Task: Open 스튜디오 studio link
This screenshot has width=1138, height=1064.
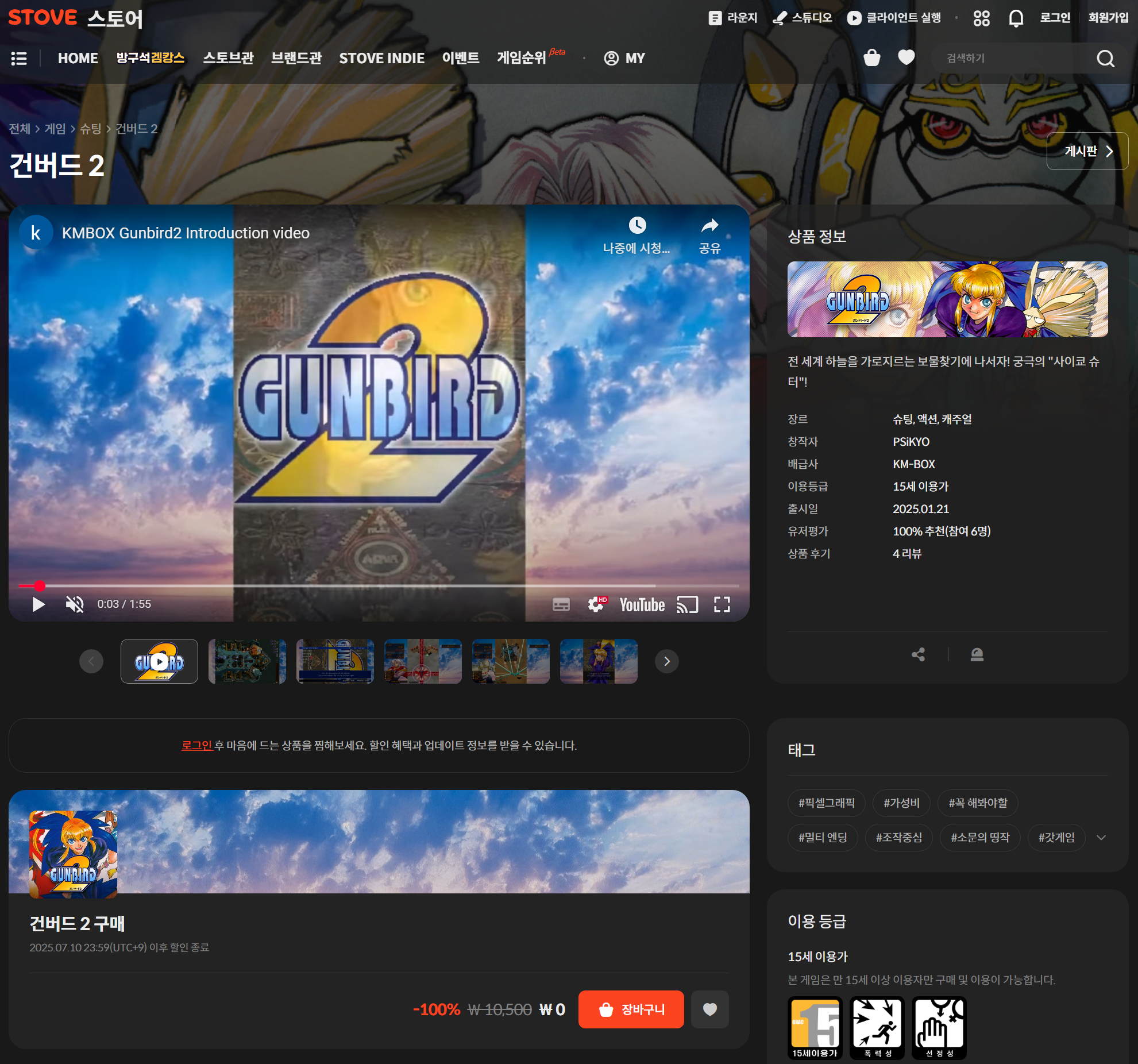Action: click(x=802, y=18)
